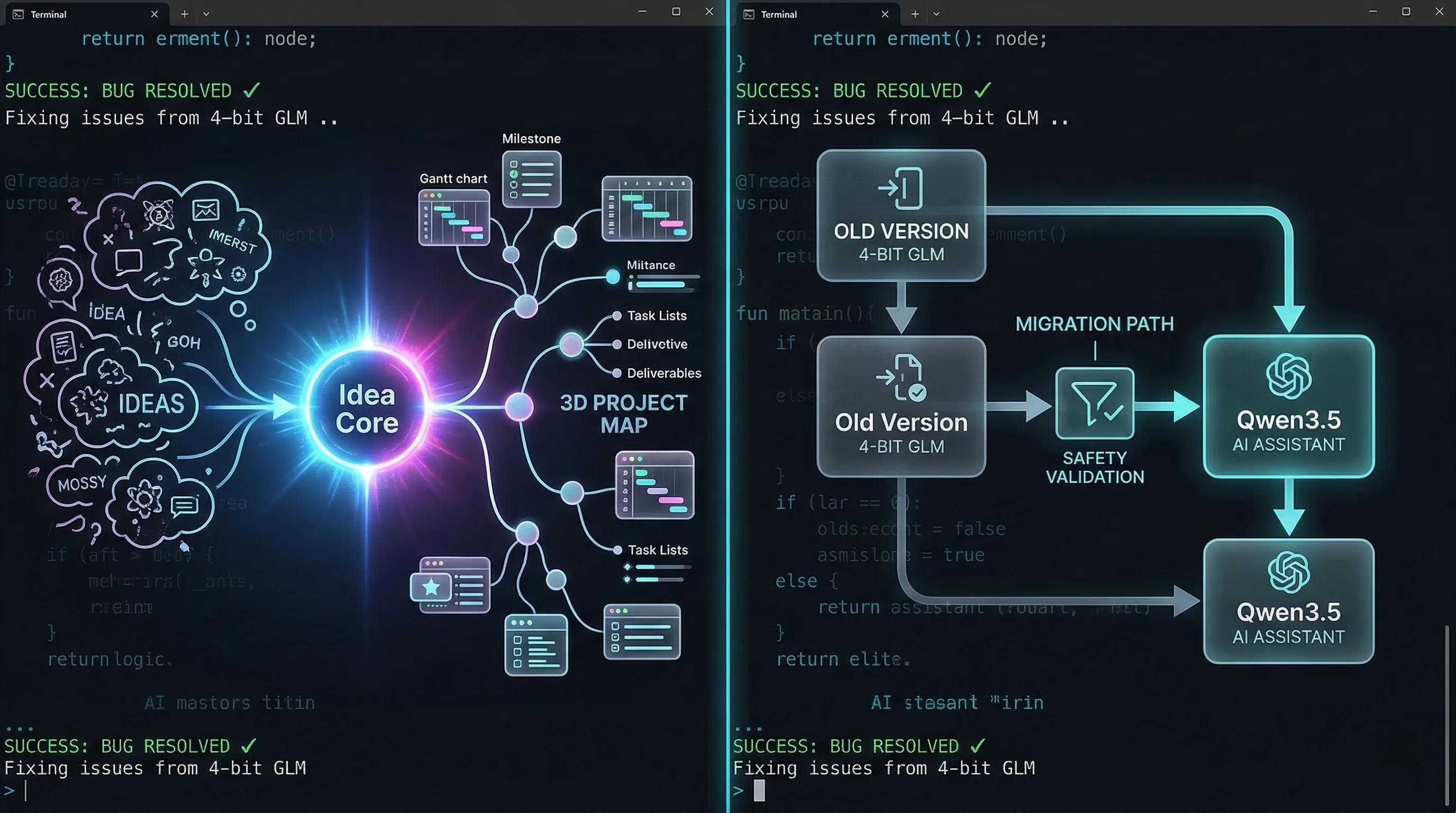
Task: Expand right terminal tab dropdown chevron
Action: [x=936, y=14]
